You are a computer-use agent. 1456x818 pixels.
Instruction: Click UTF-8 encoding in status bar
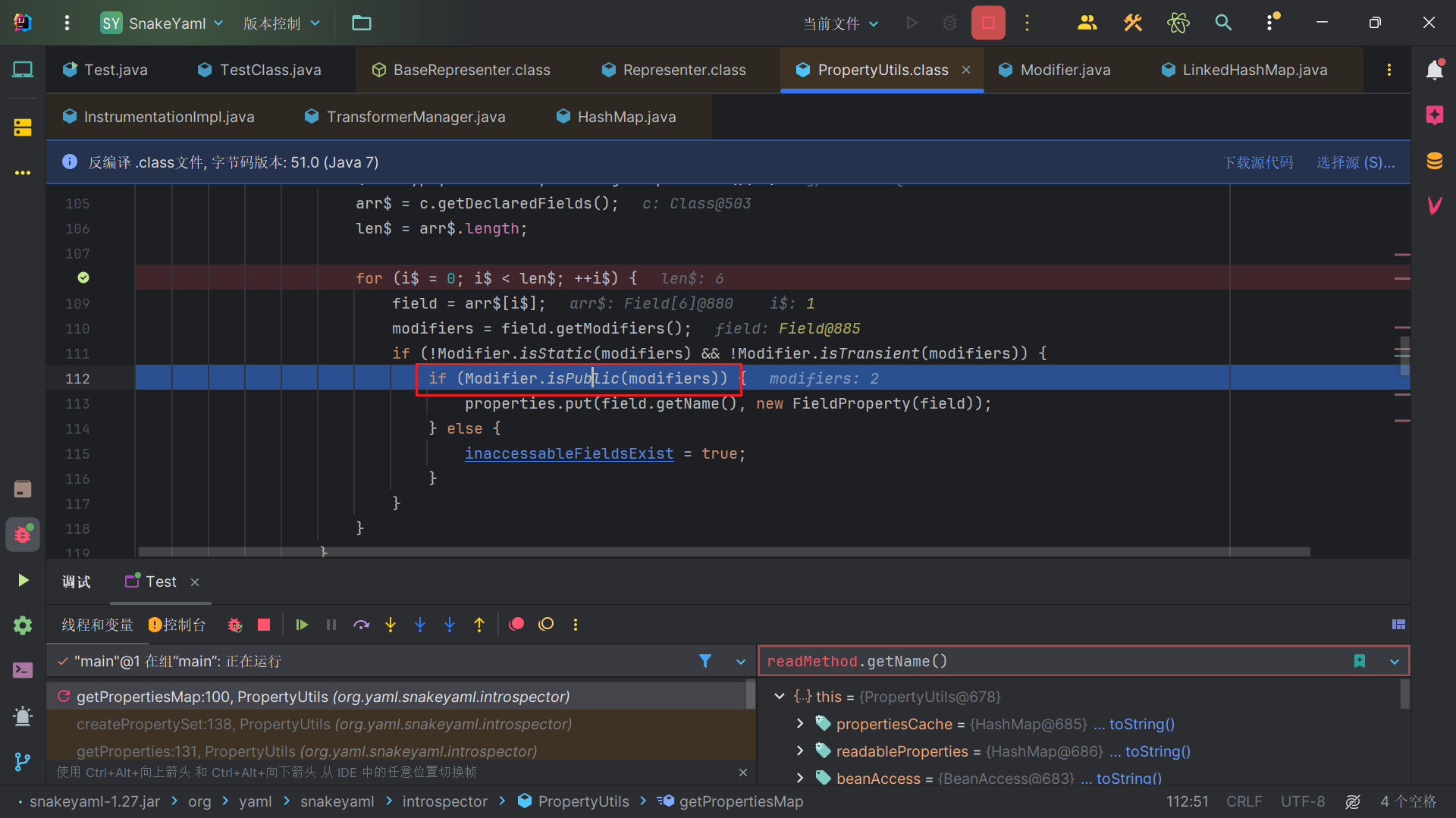(1303, 801)
